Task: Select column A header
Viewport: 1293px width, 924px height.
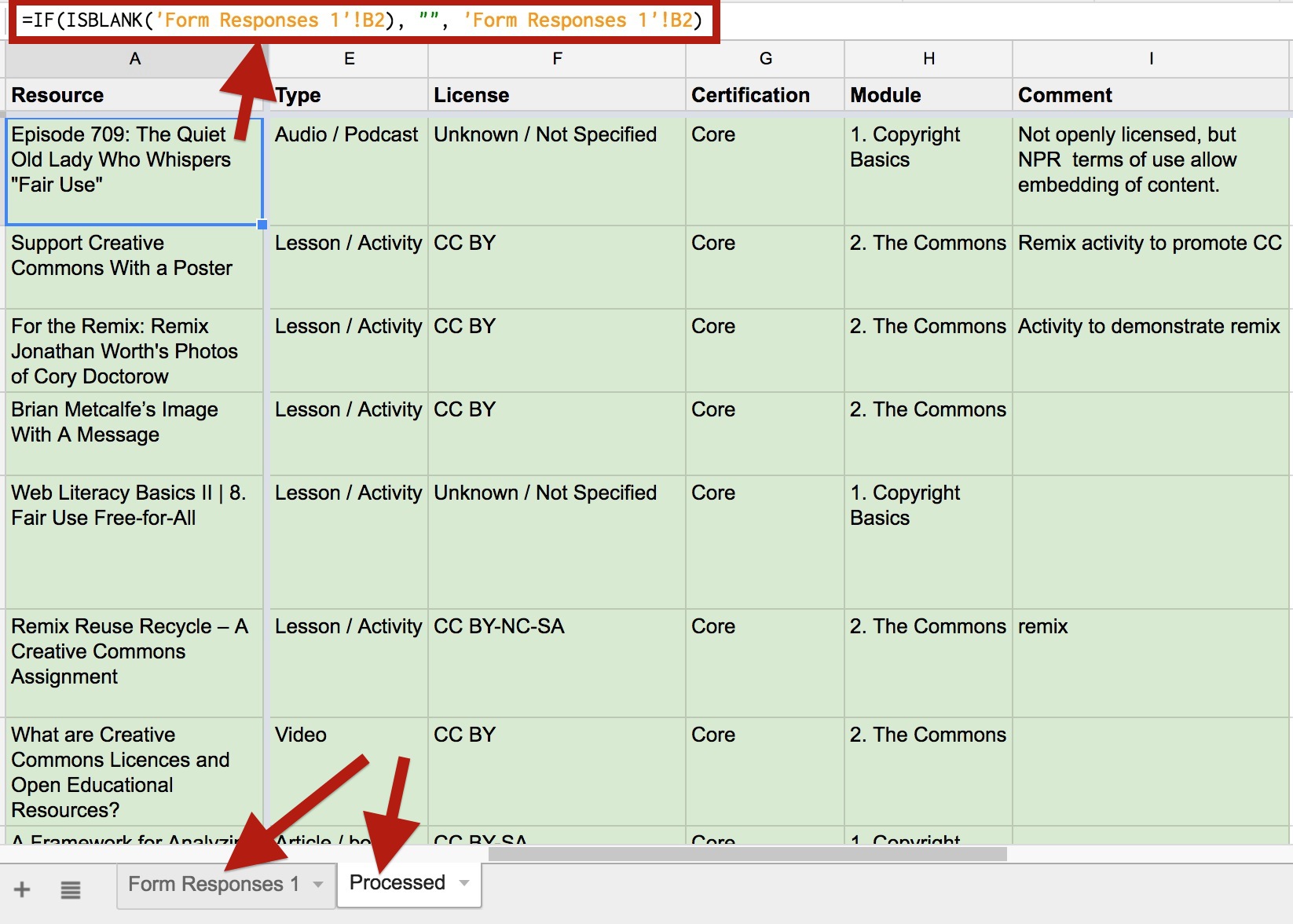Action: click(135, 59)
